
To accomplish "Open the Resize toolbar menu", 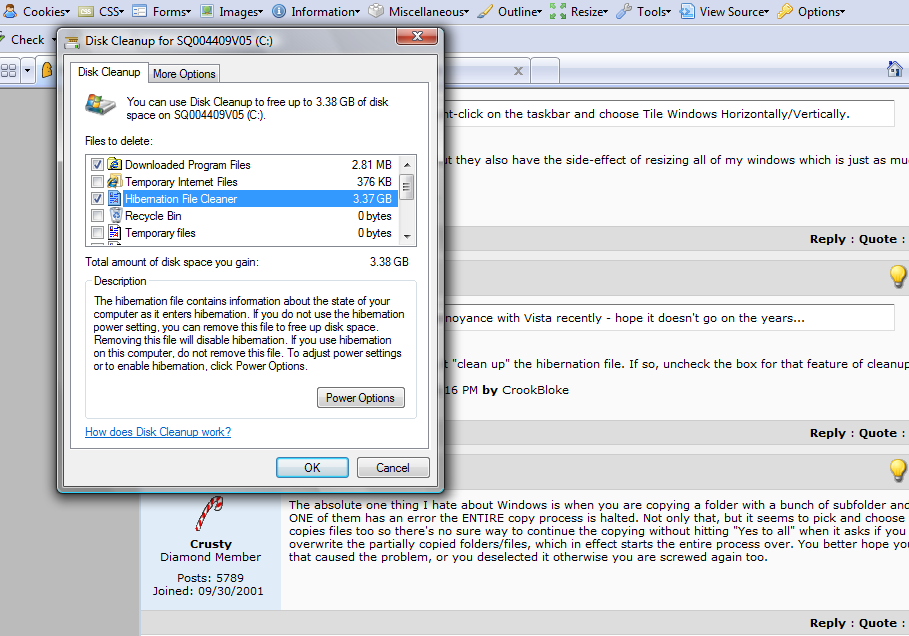I will 580,12.
